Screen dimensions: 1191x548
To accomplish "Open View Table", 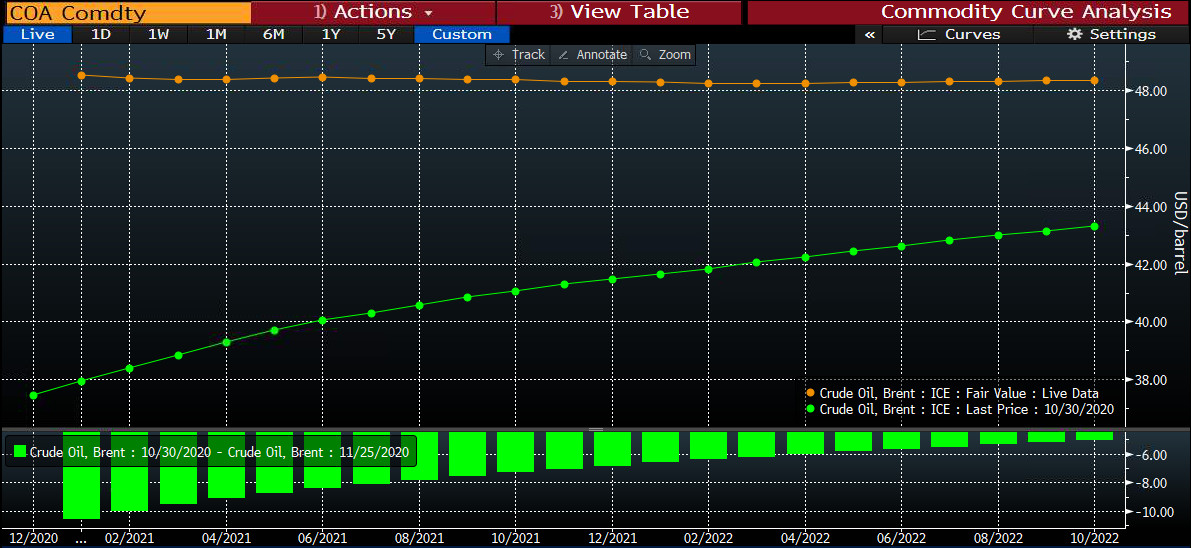I will pos(618,12).
